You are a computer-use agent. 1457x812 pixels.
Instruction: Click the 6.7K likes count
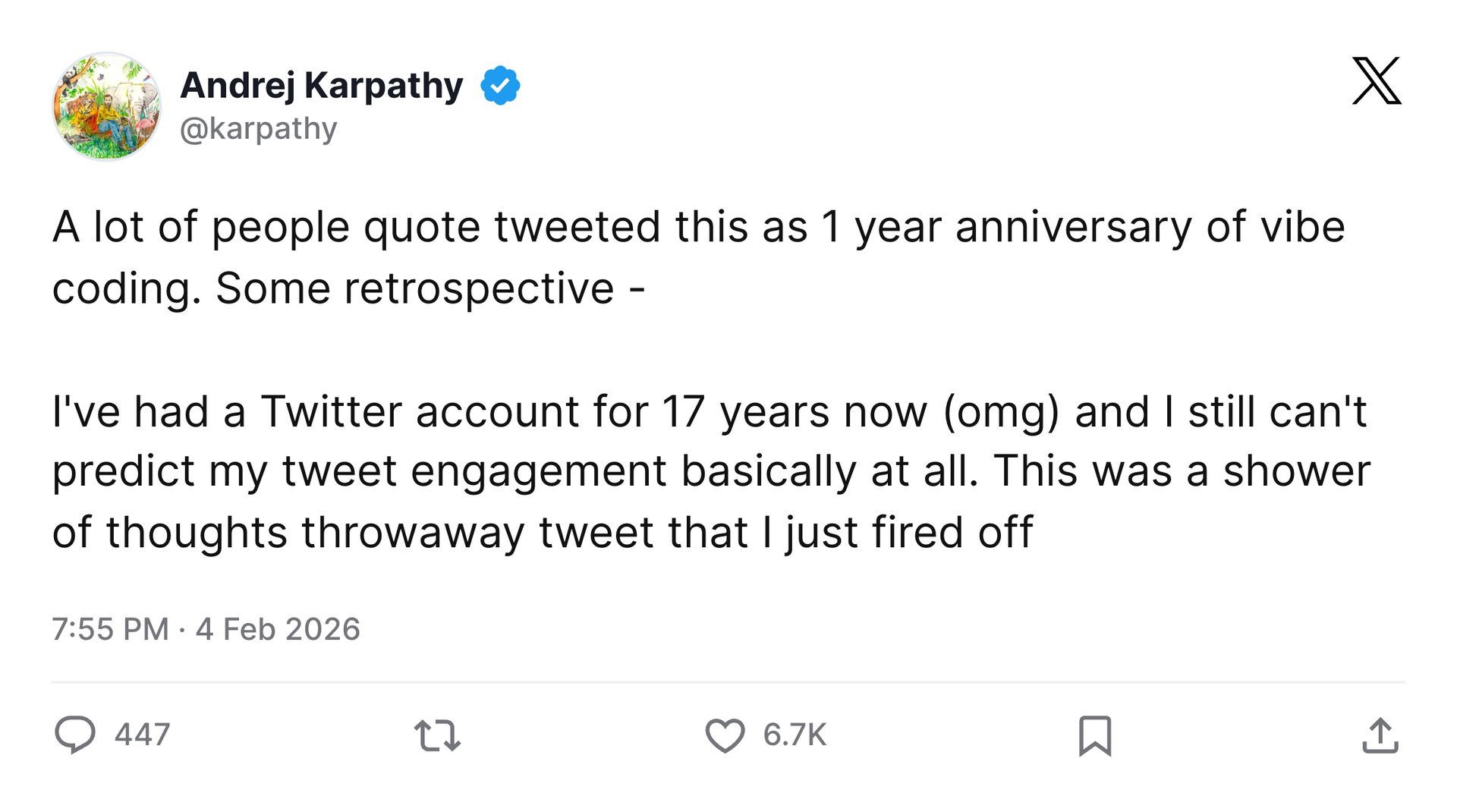(x=795, y=735)
